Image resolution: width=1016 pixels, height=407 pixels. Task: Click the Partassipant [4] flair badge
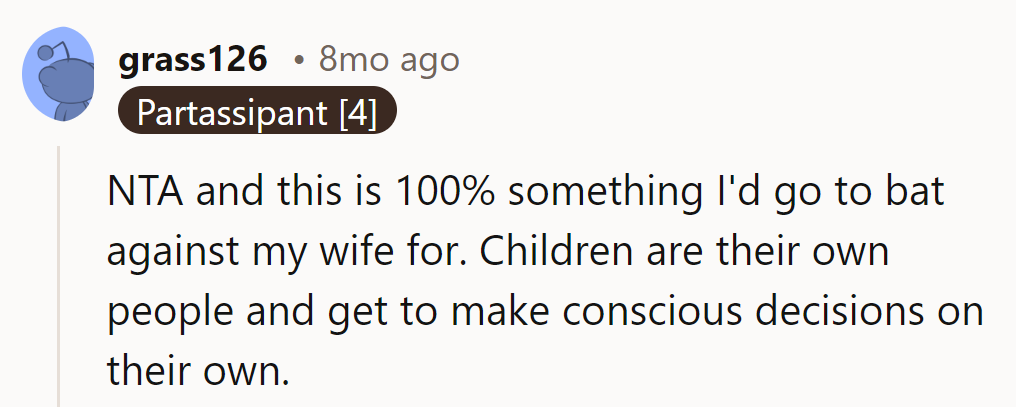pos(257,113)
